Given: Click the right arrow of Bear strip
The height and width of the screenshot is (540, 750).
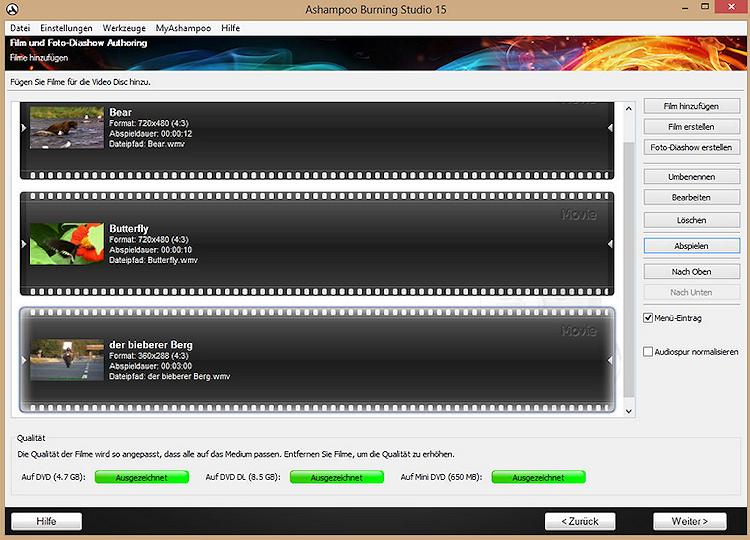Looking at the screenshot, I should [x=610, y=128].
